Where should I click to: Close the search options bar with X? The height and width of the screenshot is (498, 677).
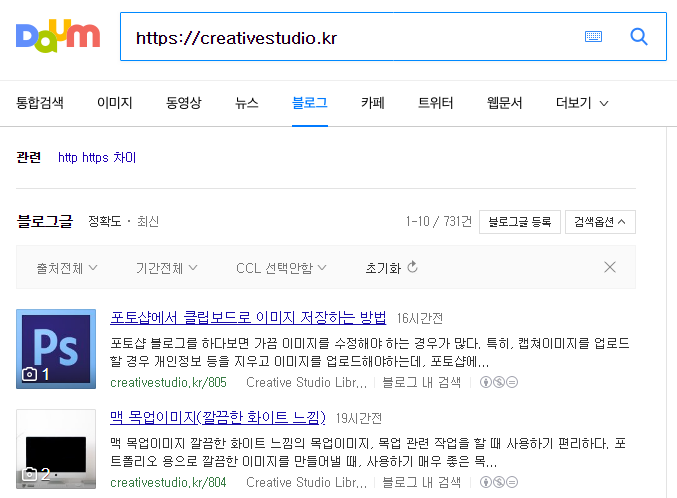(610, 267)
